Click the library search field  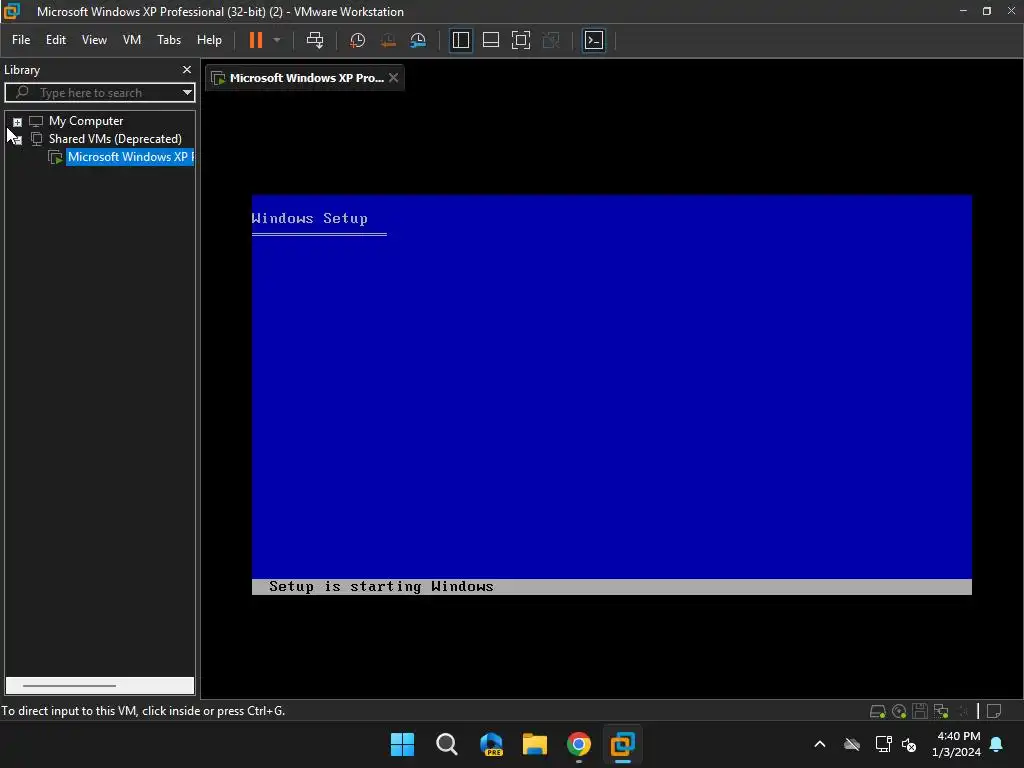click(x=98, y=93)
